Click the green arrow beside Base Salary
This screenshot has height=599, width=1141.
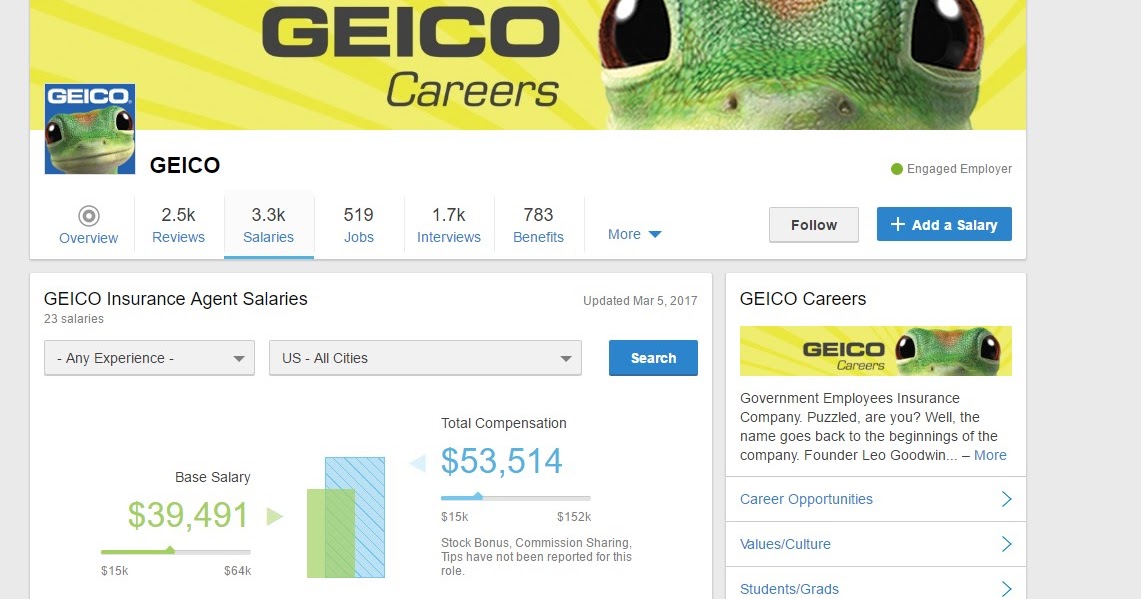[x=272, y=517]
